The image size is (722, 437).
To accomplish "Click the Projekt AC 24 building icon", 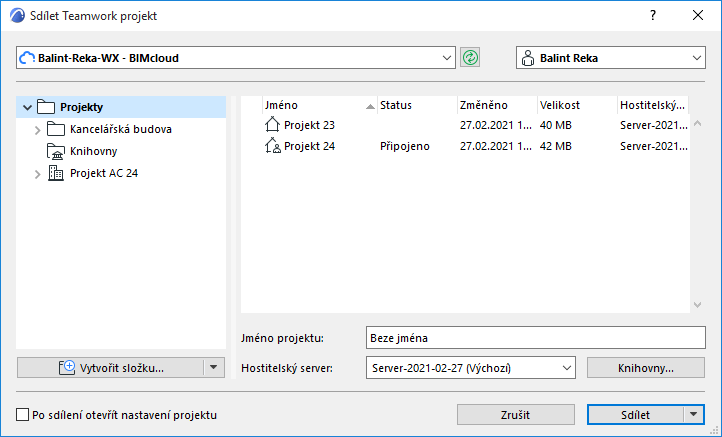I will tap(56, 173).
